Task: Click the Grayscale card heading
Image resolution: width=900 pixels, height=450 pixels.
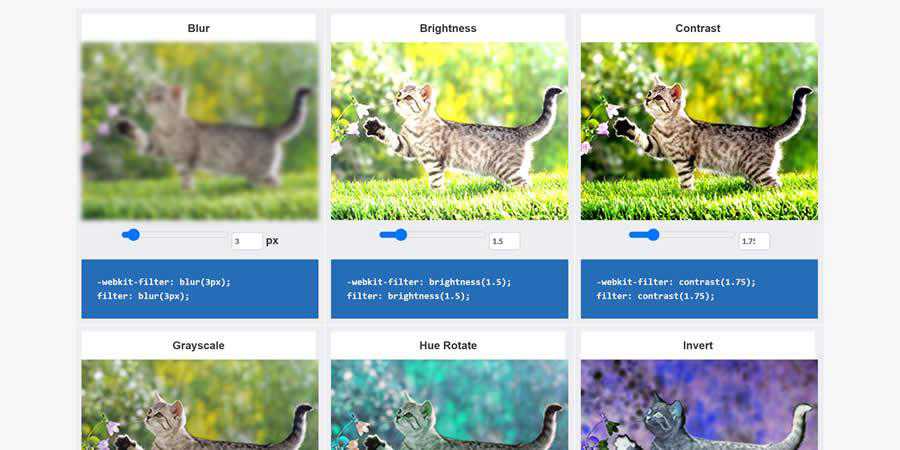Action: tap(199, 346)
